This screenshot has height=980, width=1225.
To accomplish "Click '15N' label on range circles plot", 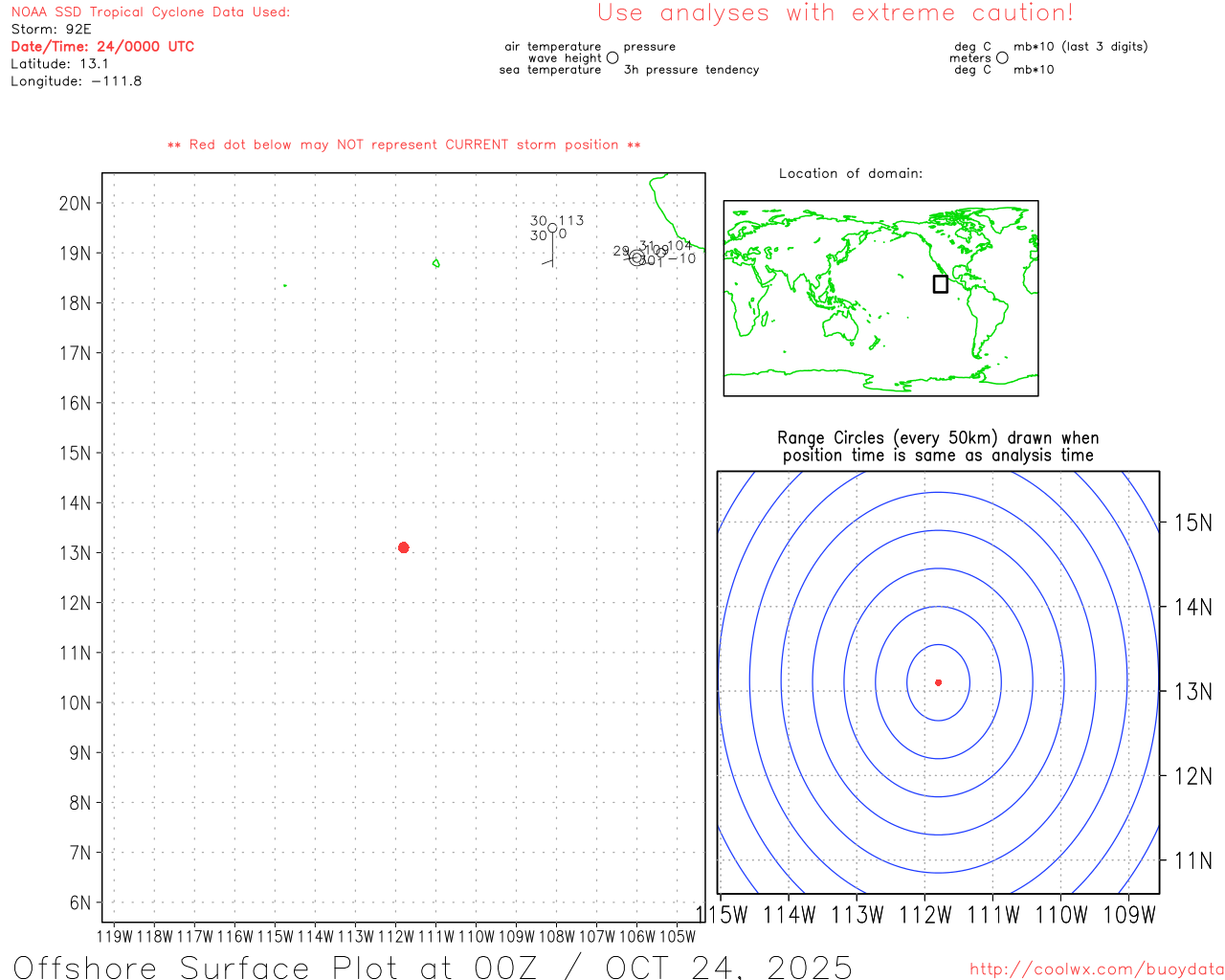I will [x=1192, y=523].
